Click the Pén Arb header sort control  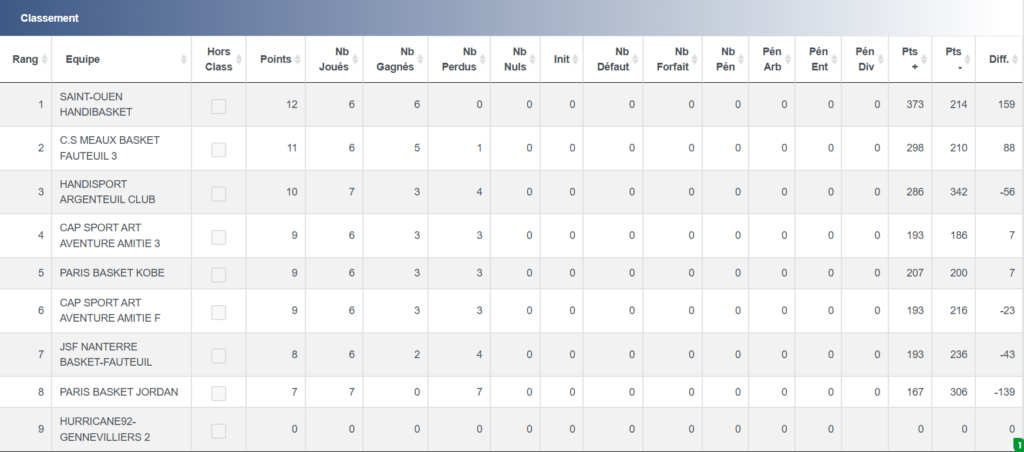click(x=788, y=59)
